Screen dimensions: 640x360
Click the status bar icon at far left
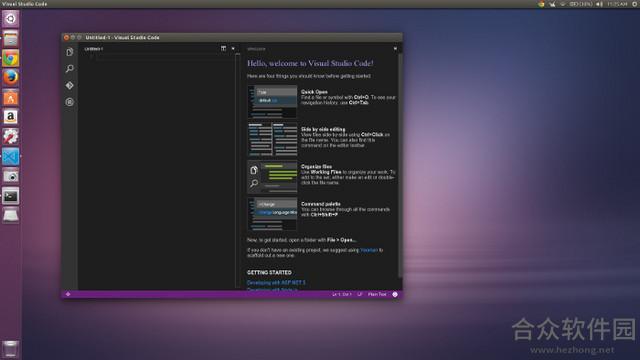[x=68, y=294]
